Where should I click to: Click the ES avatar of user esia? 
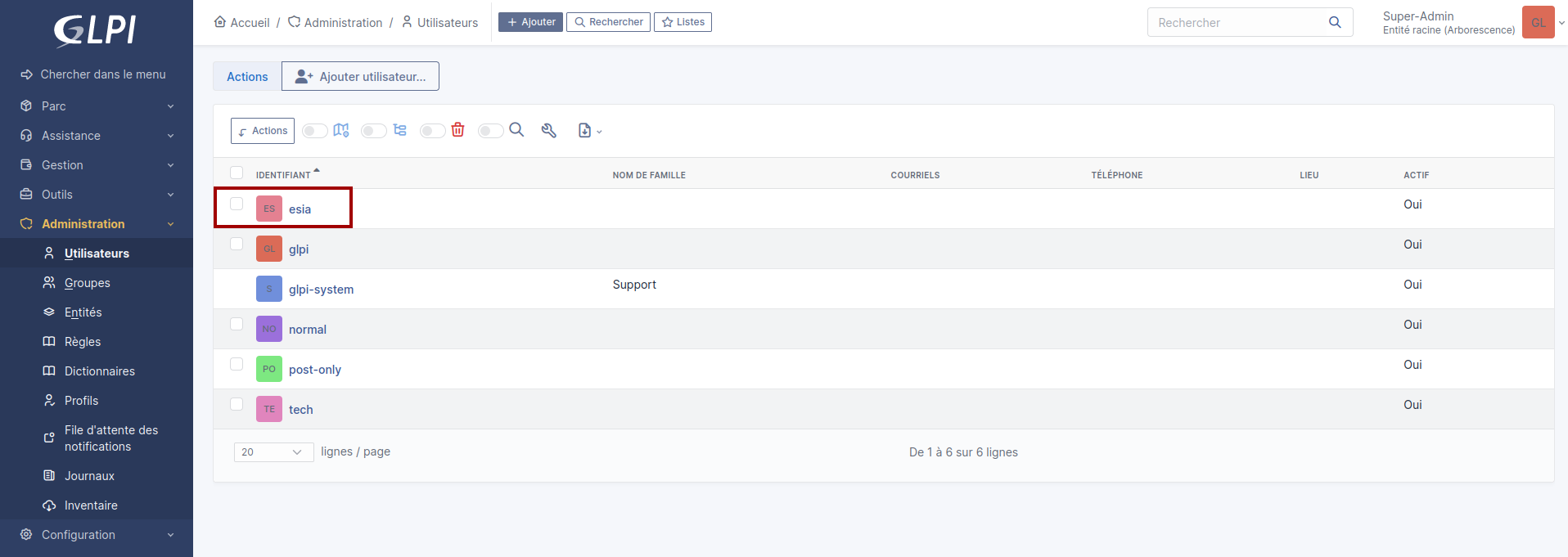tap(269, 209)
